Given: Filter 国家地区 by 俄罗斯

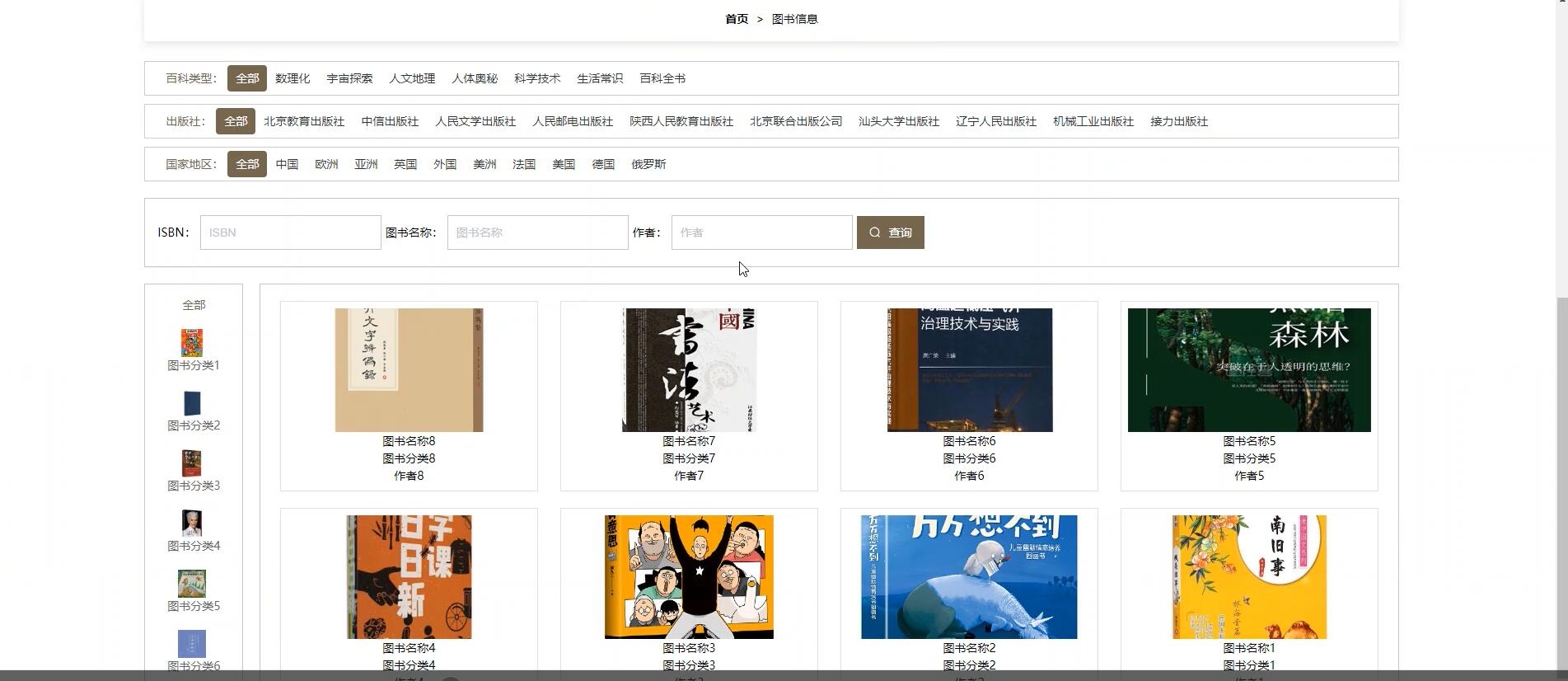Looking at the screenshot, I should (x=648, y=164).
